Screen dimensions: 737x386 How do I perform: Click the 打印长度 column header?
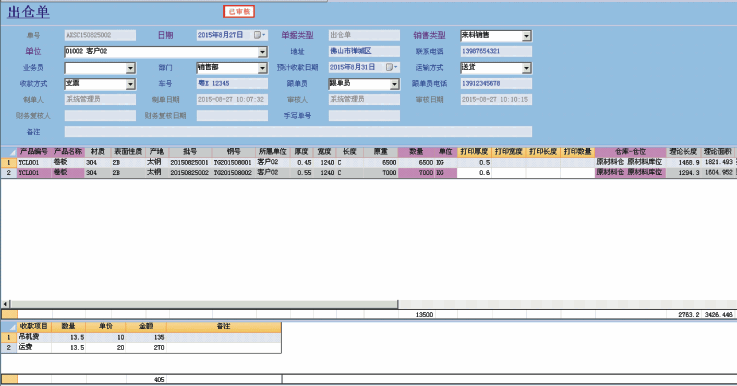click(543, 152)
